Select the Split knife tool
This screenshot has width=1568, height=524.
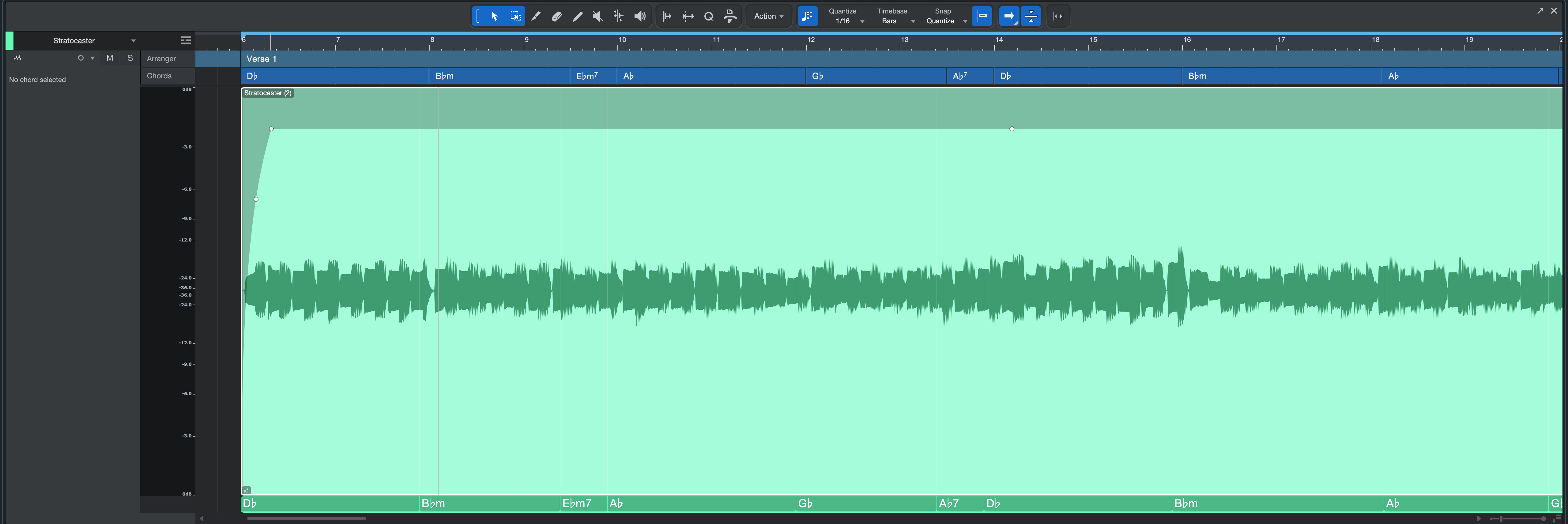click(x=536, y=17)
